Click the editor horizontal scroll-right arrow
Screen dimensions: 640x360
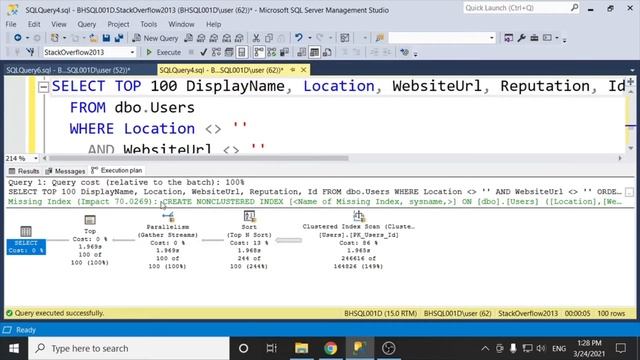tap(620, 158)
